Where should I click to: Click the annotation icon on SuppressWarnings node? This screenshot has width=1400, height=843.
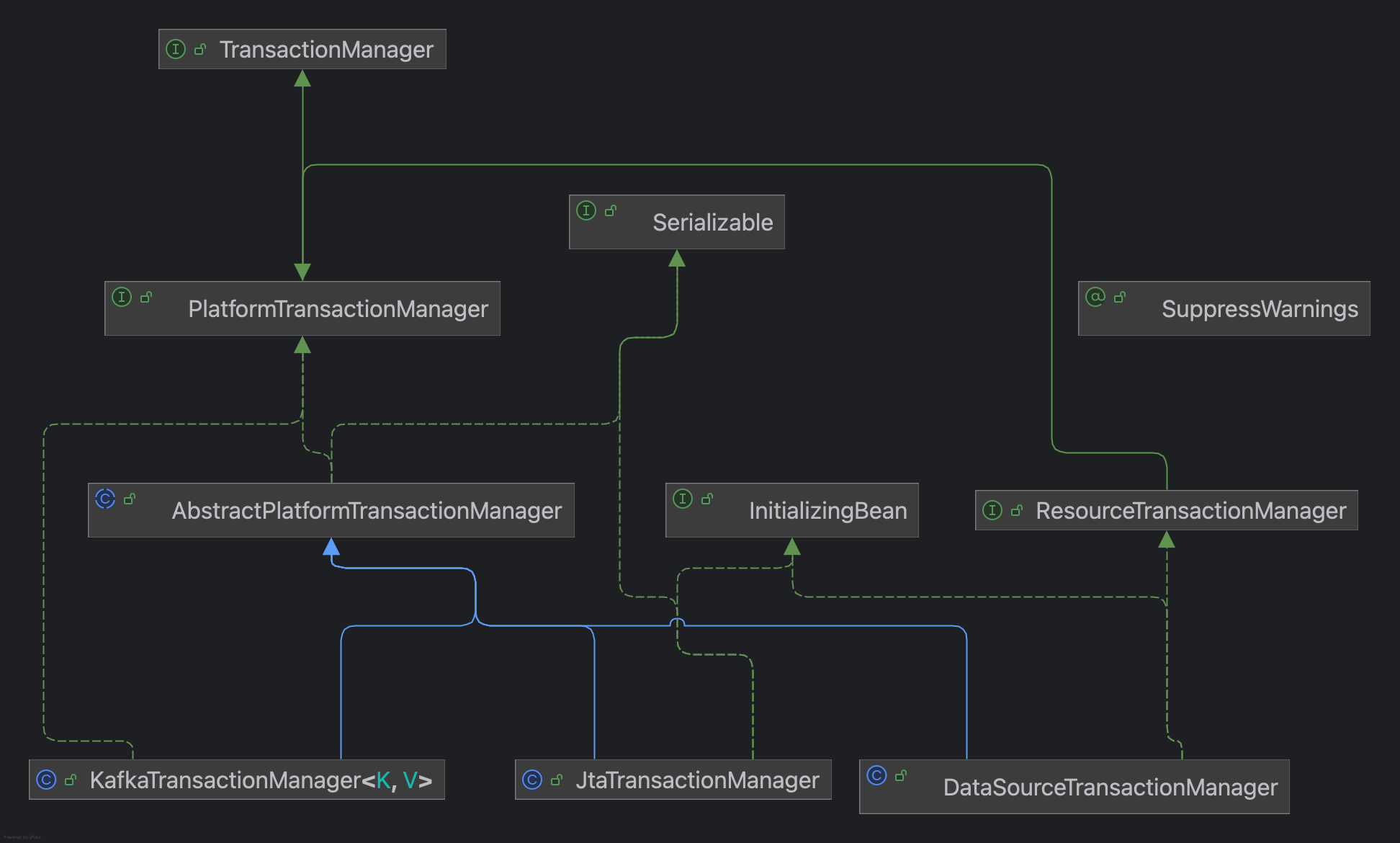pyautogui.click(x=1095, y=297)
